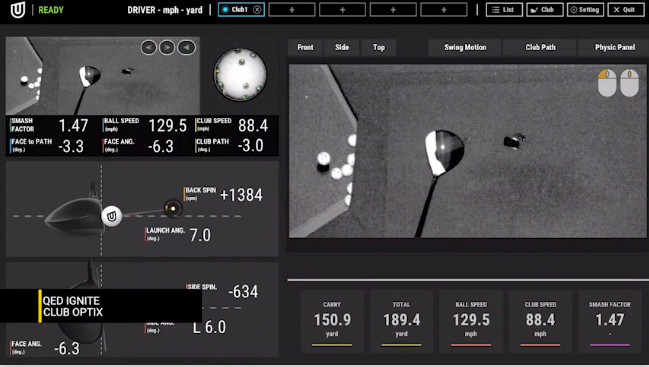The height and width of the screenshot is (367, 649).
Task: Open the Club selection button
Action: 544,10
